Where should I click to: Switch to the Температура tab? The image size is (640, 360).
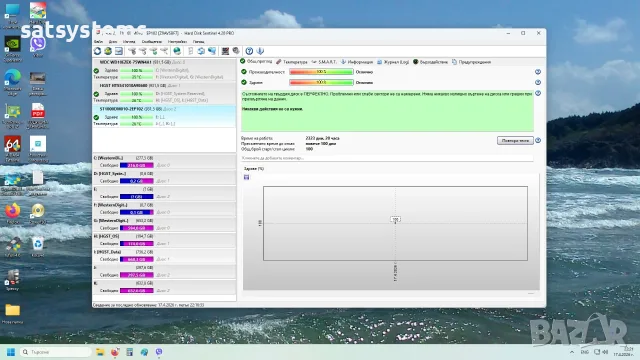point(291,62)
